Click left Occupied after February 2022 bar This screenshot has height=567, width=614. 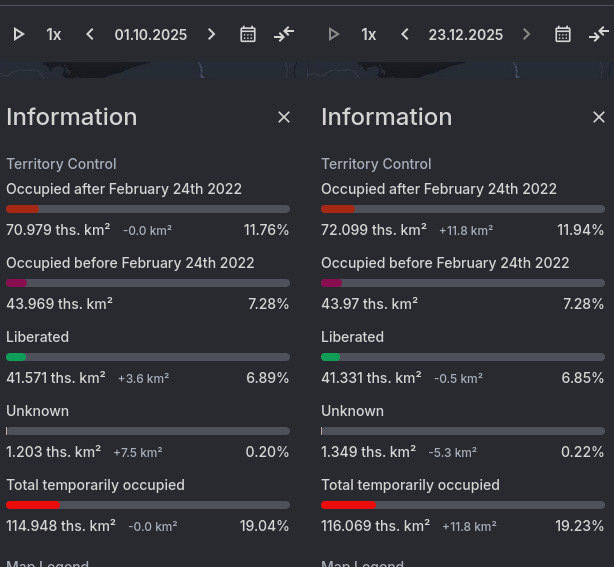point(148,209)
